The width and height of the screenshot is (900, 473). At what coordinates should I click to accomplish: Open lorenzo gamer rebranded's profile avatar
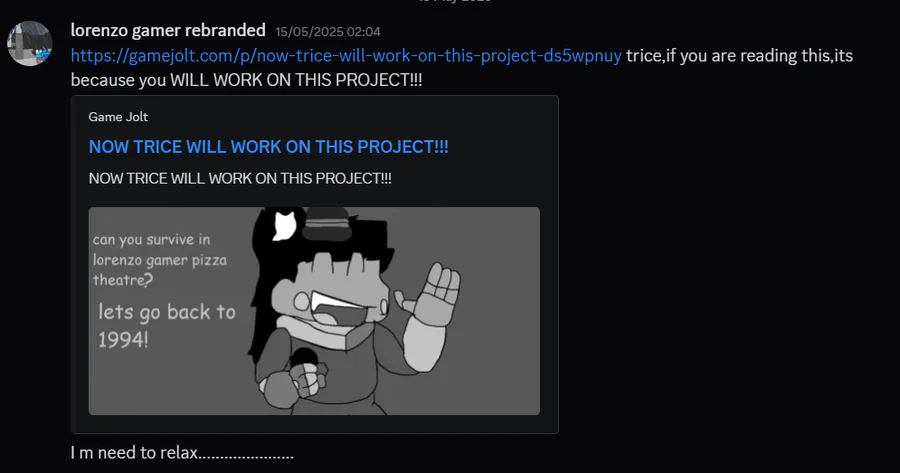pos(30,44)
